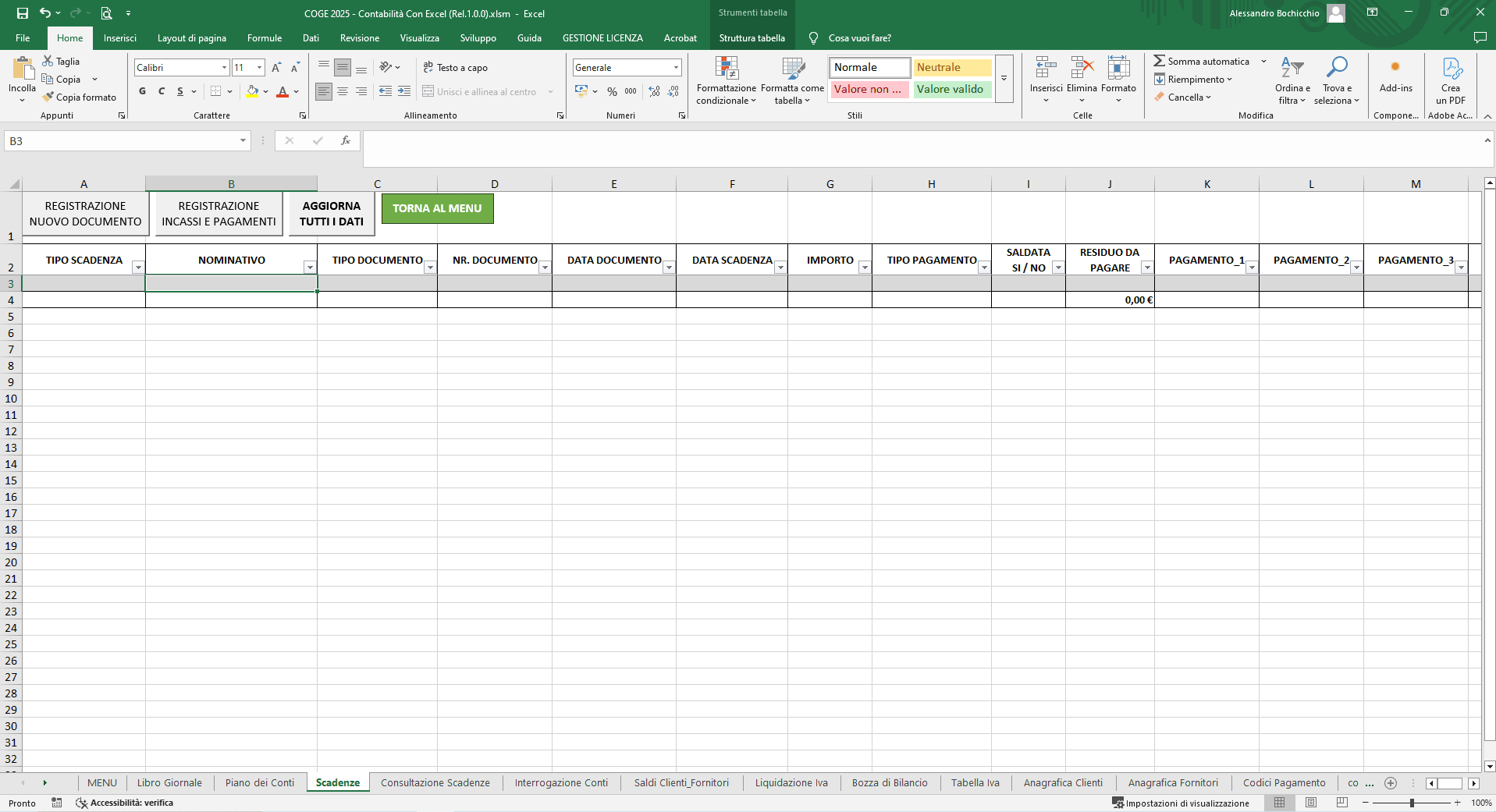Image resolution: width=1496 pixels, height=812 pixels.
Task: Expand the cell styles gallery
Action: (1004, 79)
